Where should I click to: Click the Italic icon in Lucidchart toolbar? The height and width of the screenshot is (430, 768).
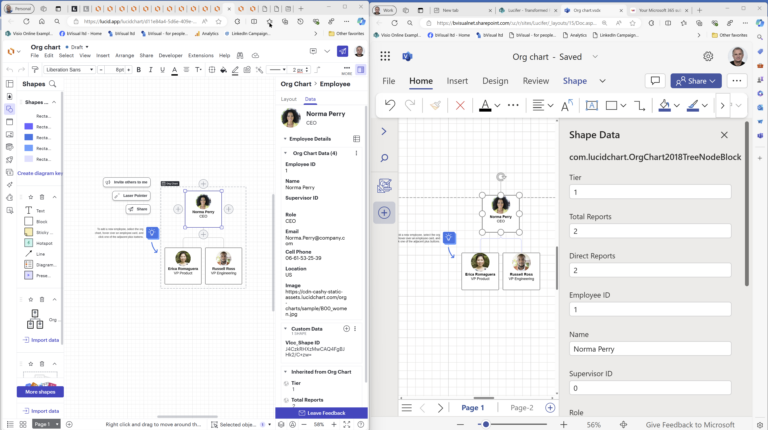coord(150,70)
